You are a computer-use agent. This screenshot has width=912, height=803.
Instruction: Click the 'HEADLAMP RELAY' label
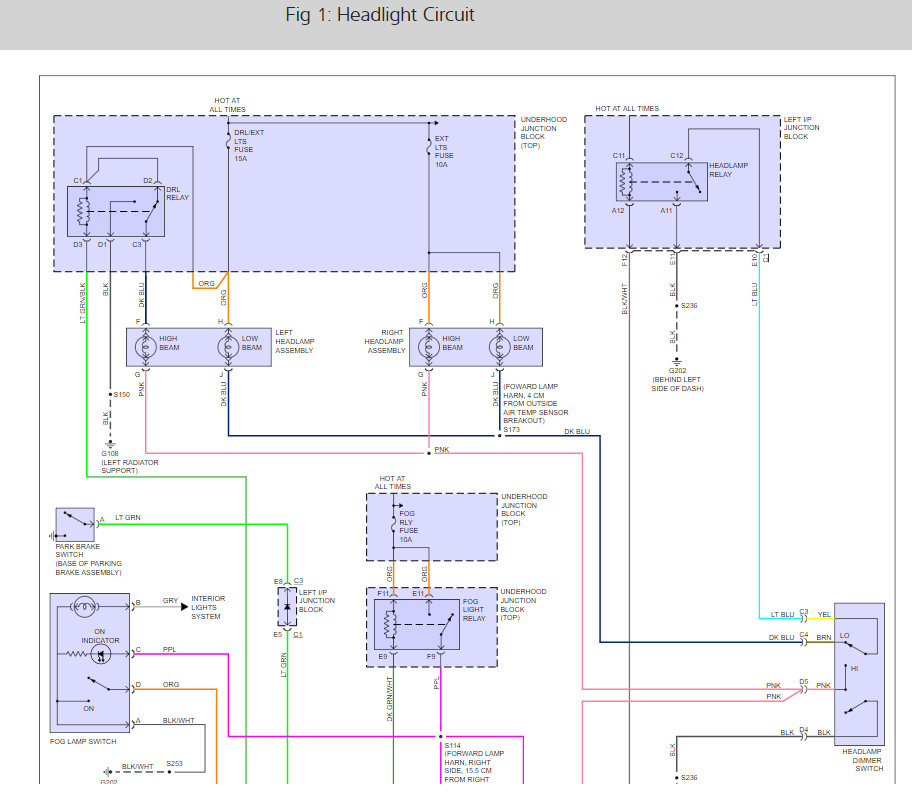[728, 170]
